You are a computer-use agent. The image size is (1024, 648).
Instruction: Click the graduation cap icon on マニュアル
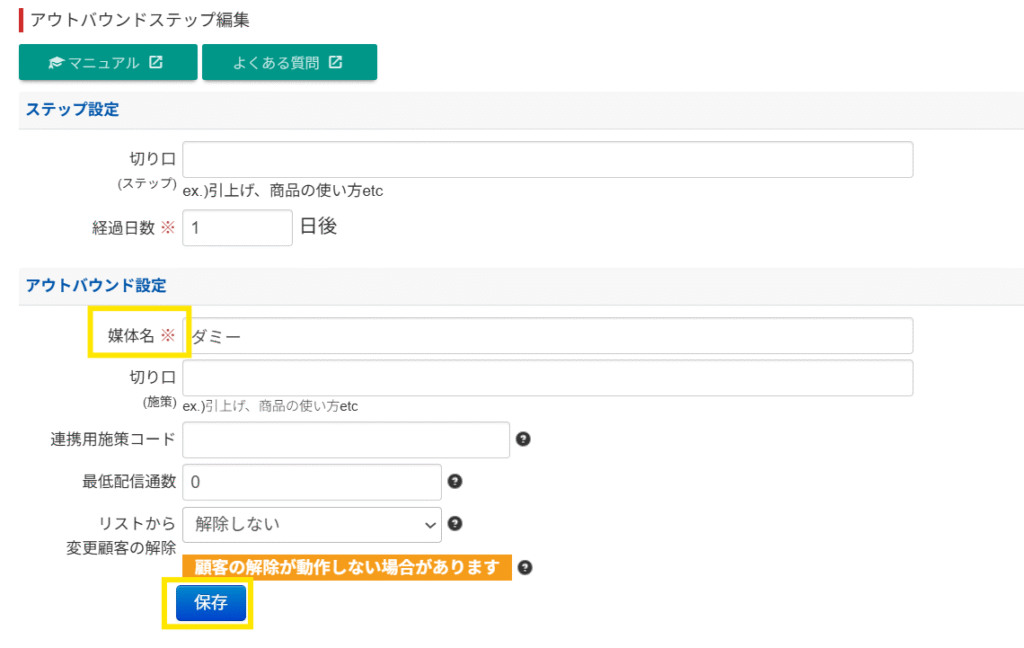pyautogui.click(x=57, y=63)
